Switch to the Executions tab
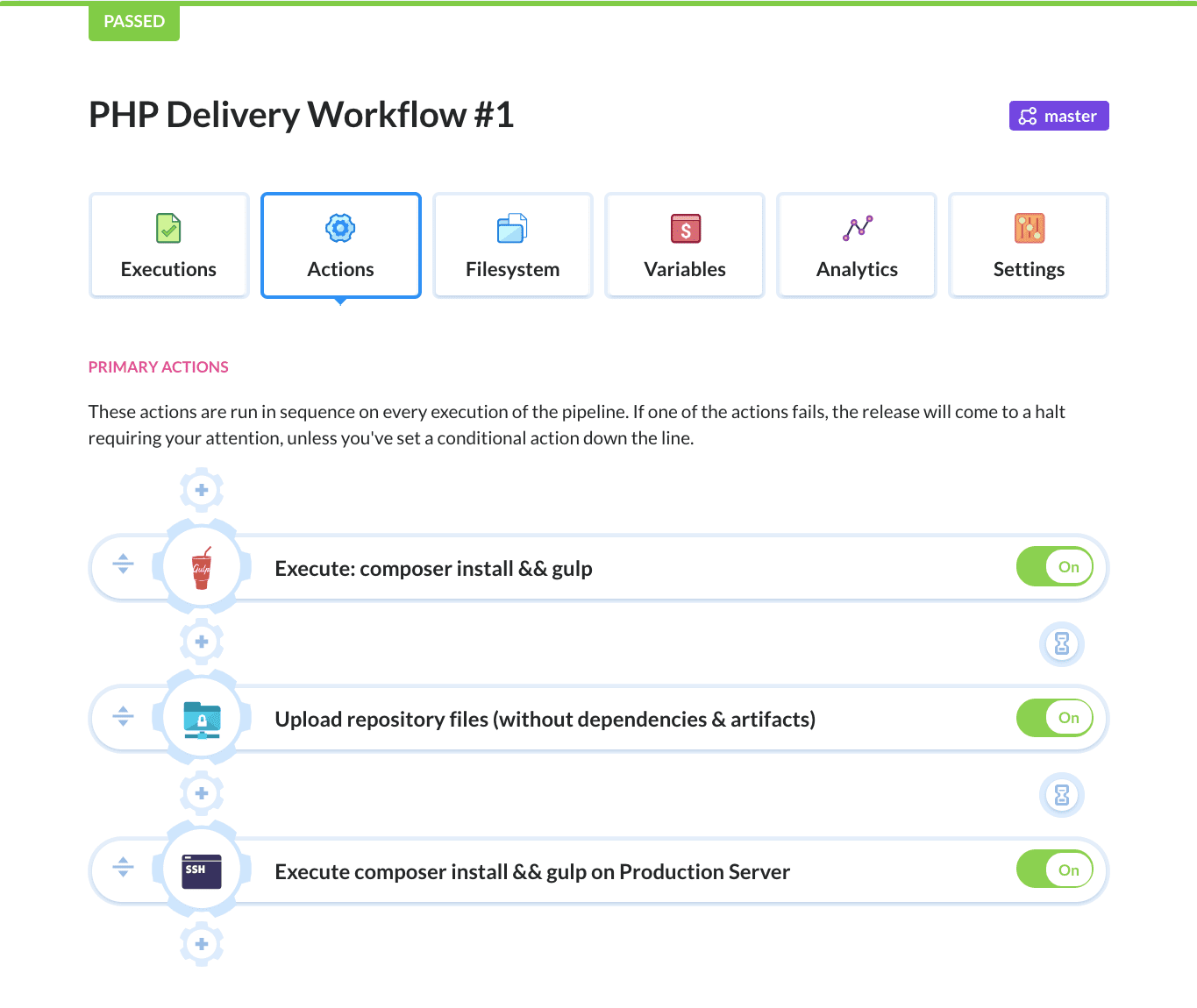 [x=168, y=246]
